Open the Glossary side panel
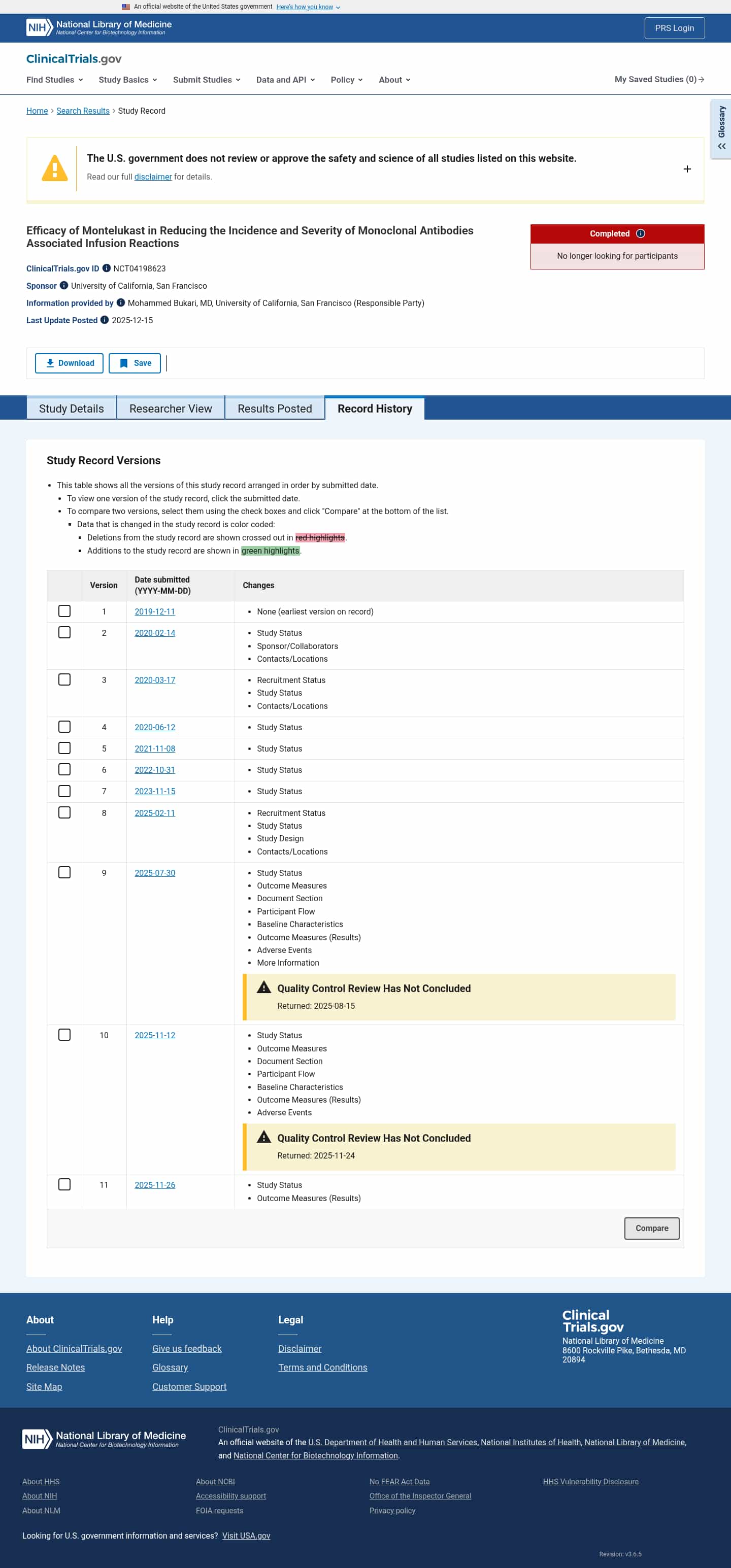731x1568 pixels. pos(721,128)
